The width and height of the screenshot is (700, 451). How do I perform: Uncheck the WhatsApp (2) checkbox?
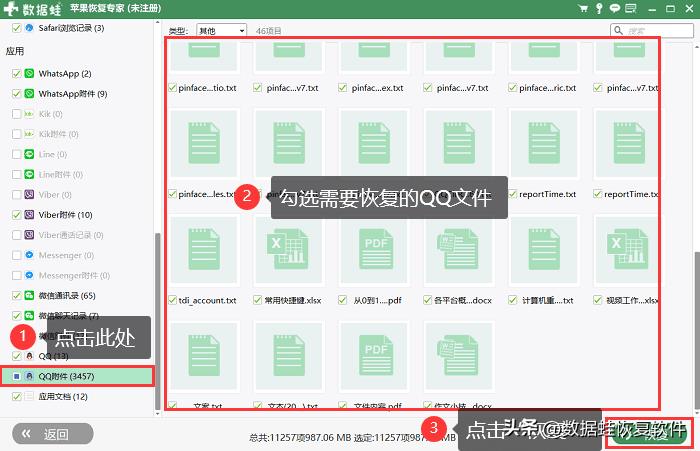17,73
